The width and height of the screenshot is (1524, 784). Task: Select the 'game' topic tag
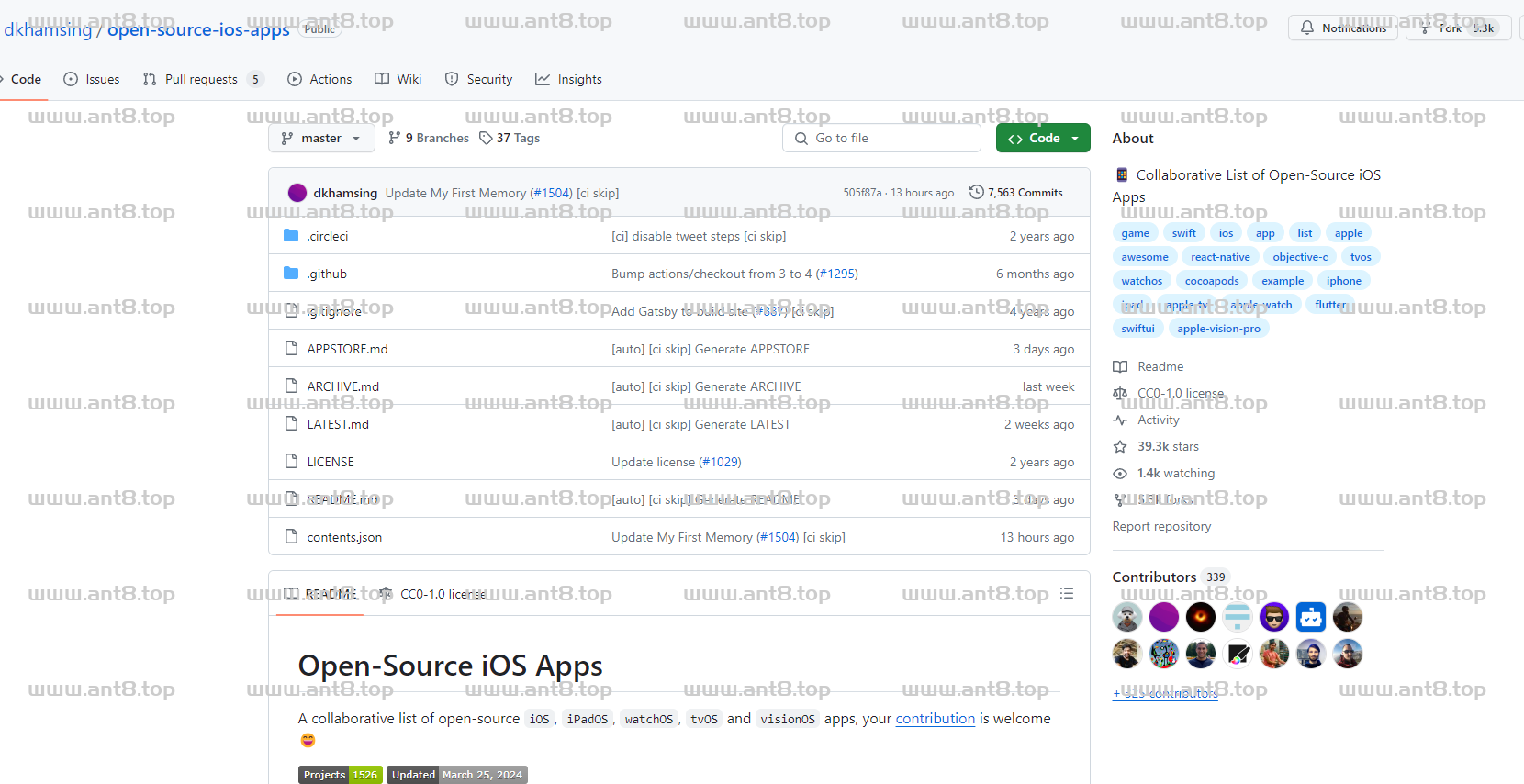1135,233
